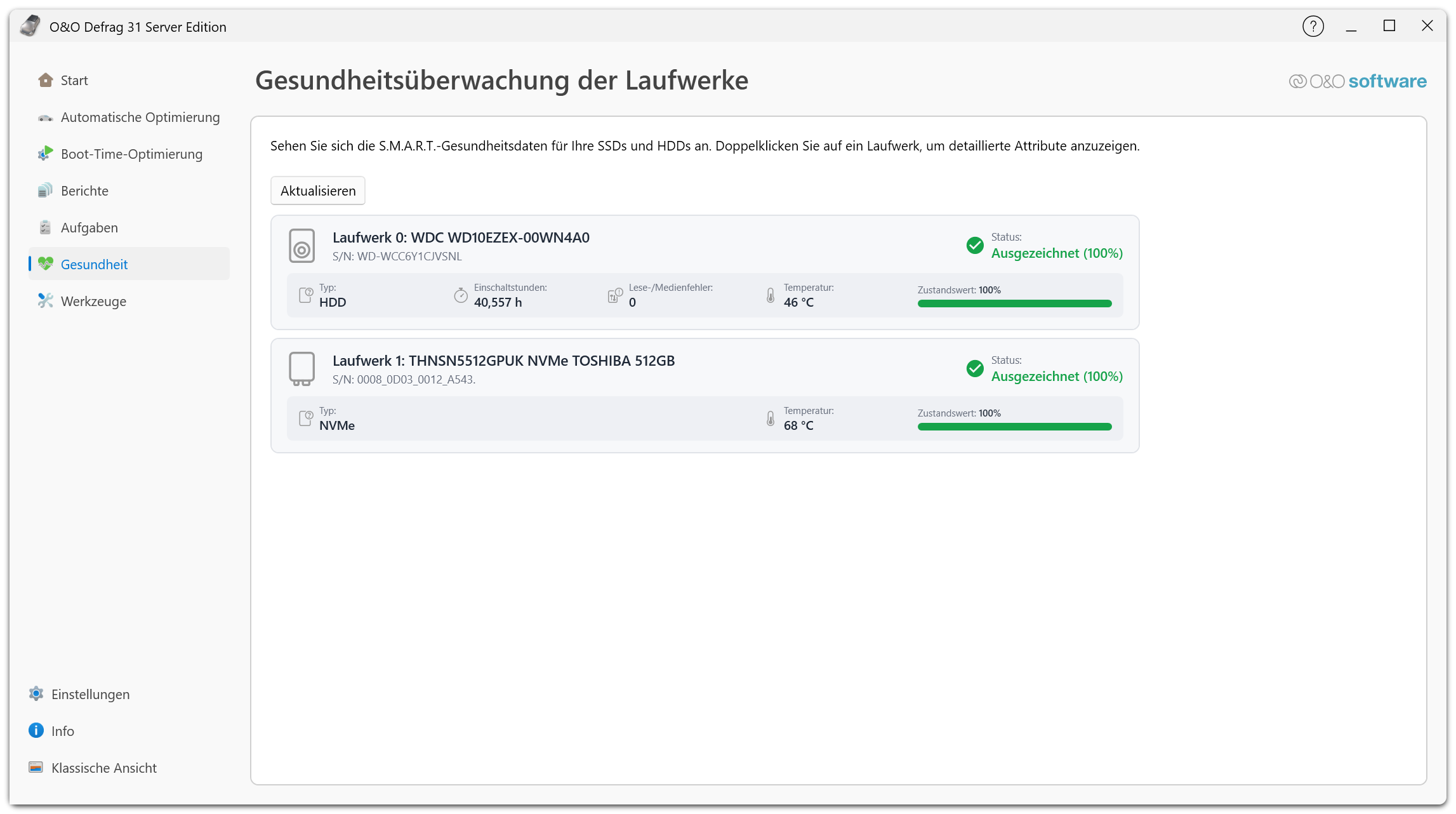The height and width of the screenshot is (814, 1456).
Task: Click the Werkzeuge tools icon
Action: pos(45,300)
